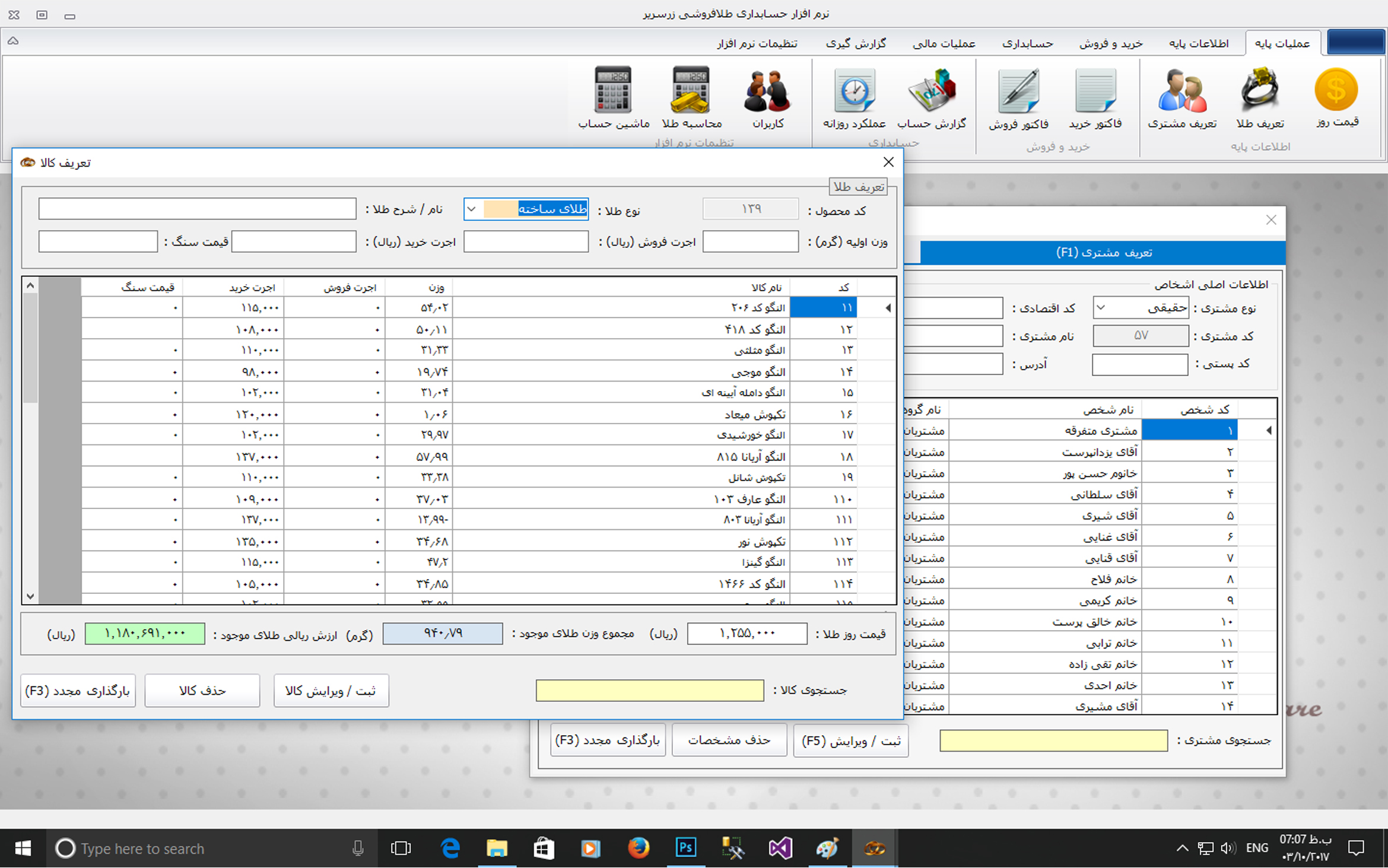Open Visual Studio from taskbar
The image size is (1388, 868).
coord(780,848)
